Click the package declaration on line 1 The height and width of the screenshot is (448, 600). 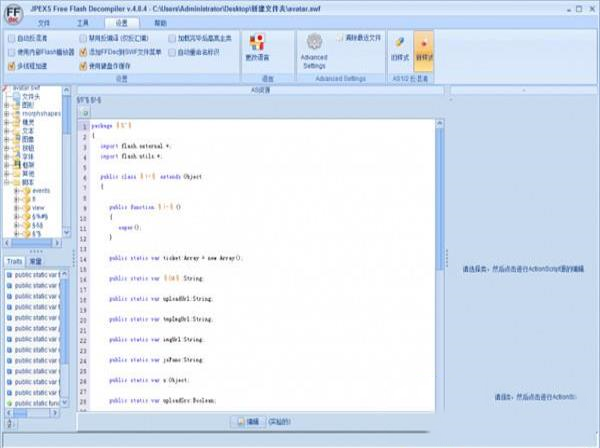(111, 125)
